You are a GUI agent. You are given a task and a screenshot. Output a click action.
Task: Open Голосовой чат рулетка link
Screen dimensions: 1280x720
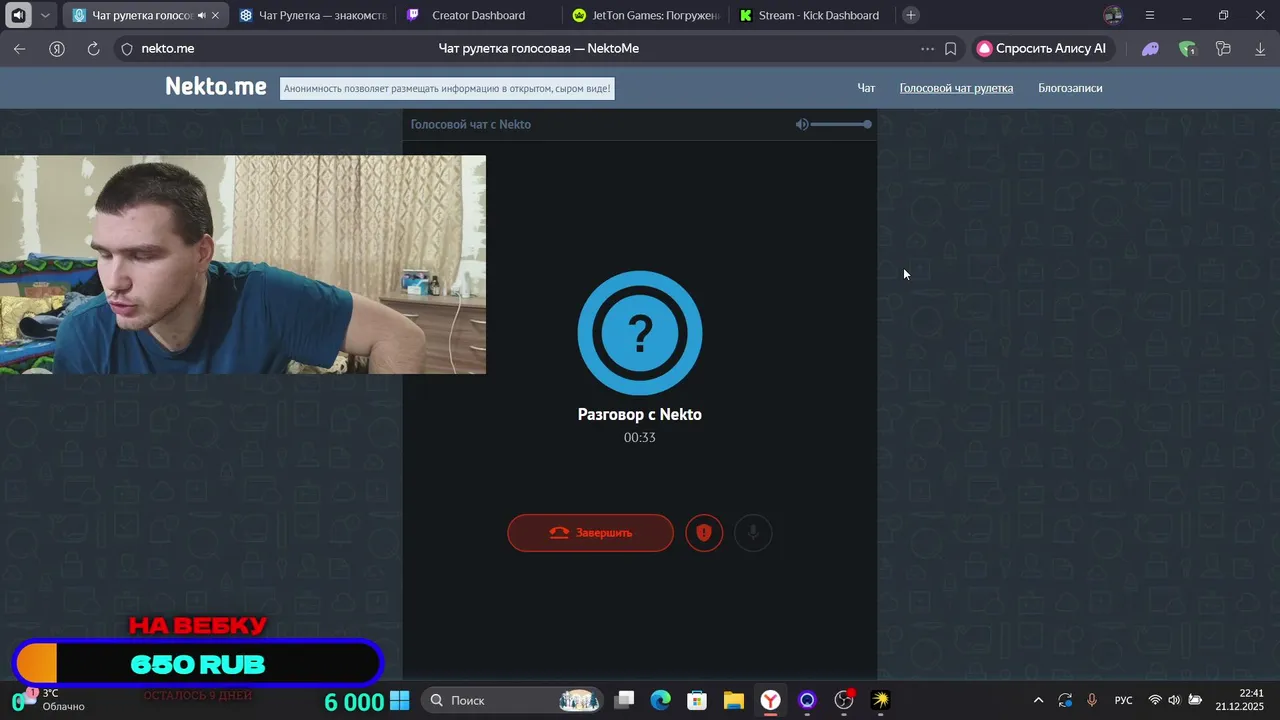(x=956, y=88)
